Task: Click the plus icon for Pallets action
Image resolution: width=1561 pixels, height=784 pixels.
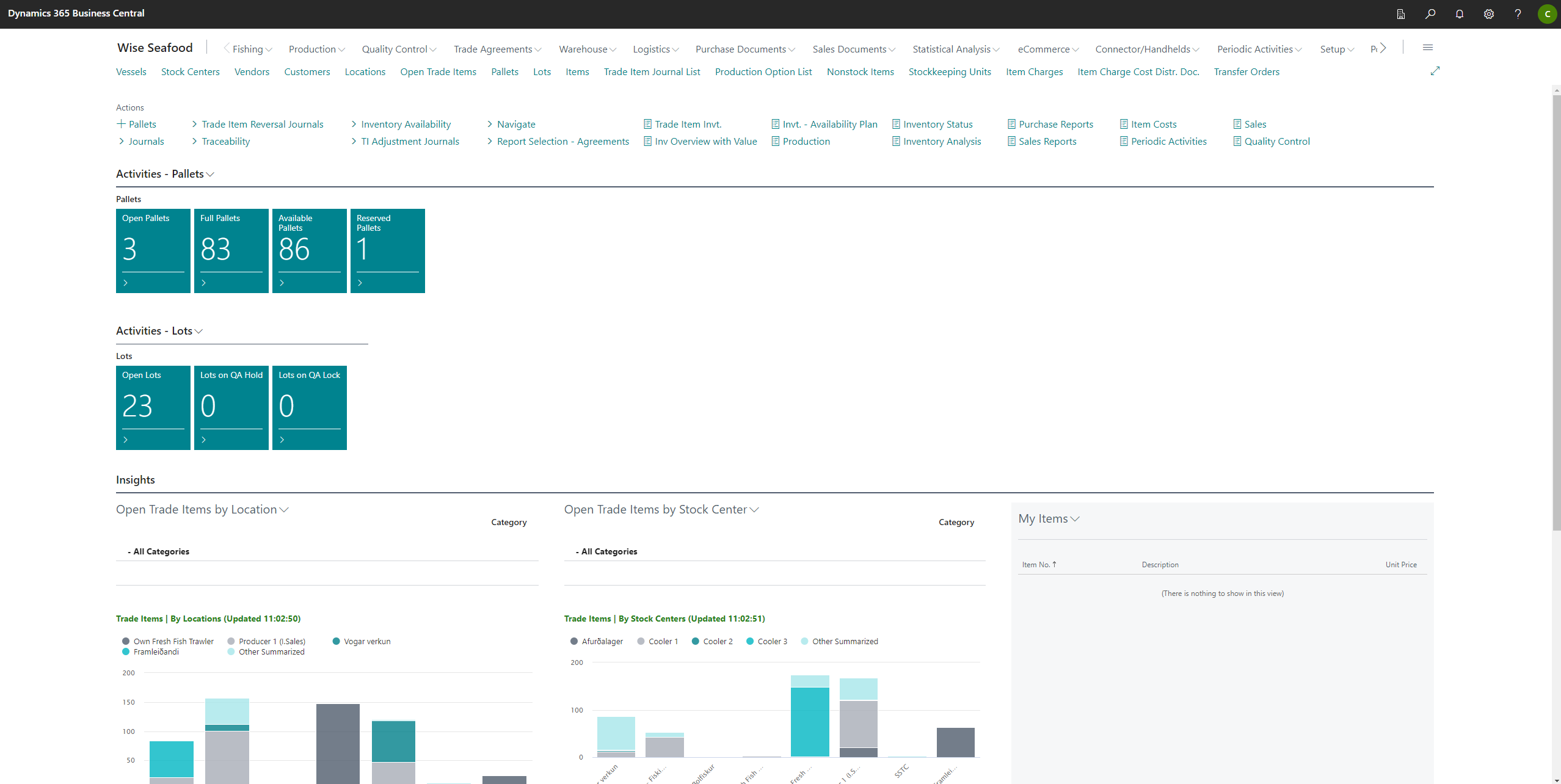Action: click(x=121, y=124)
